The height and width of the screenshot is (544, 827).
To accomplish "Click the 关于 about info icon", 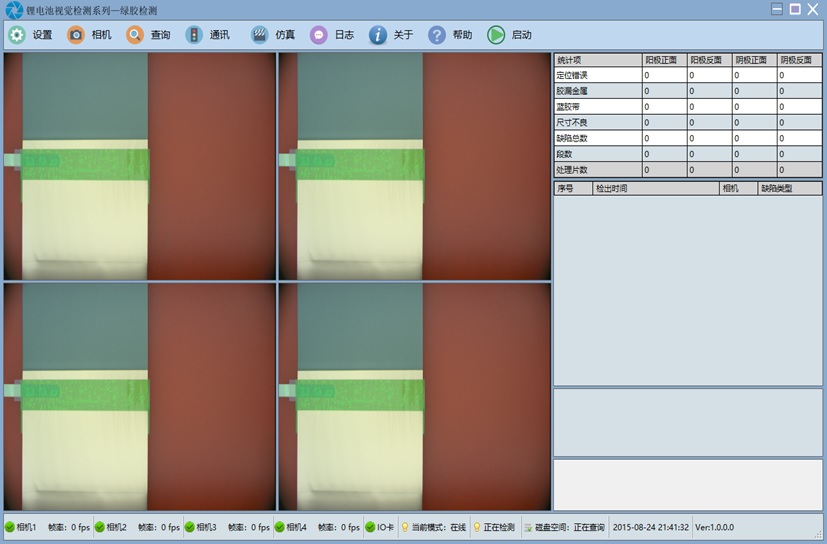I will point(378,35).
